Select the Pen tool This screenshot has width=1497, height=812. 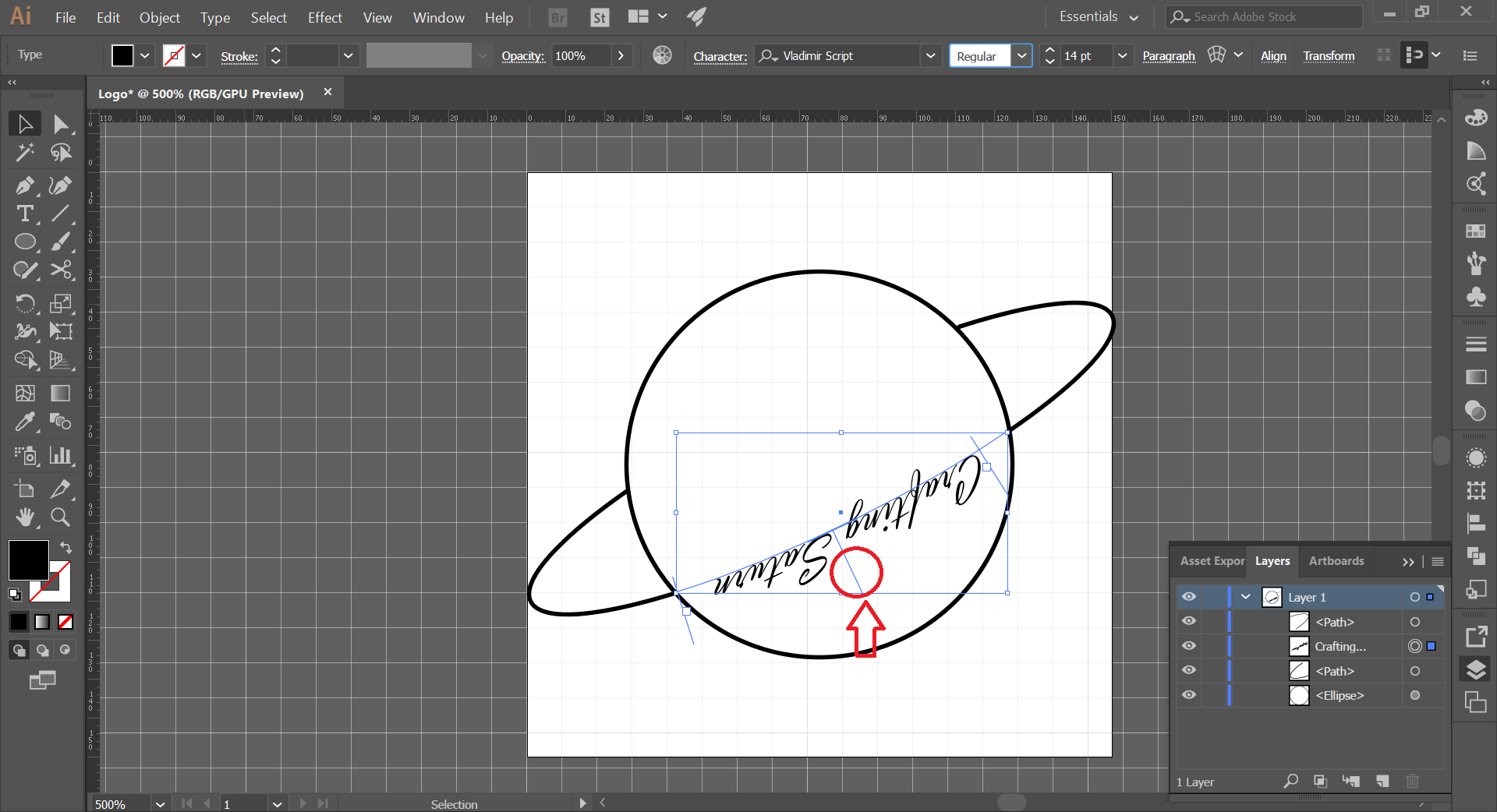[x=25, y=185]
